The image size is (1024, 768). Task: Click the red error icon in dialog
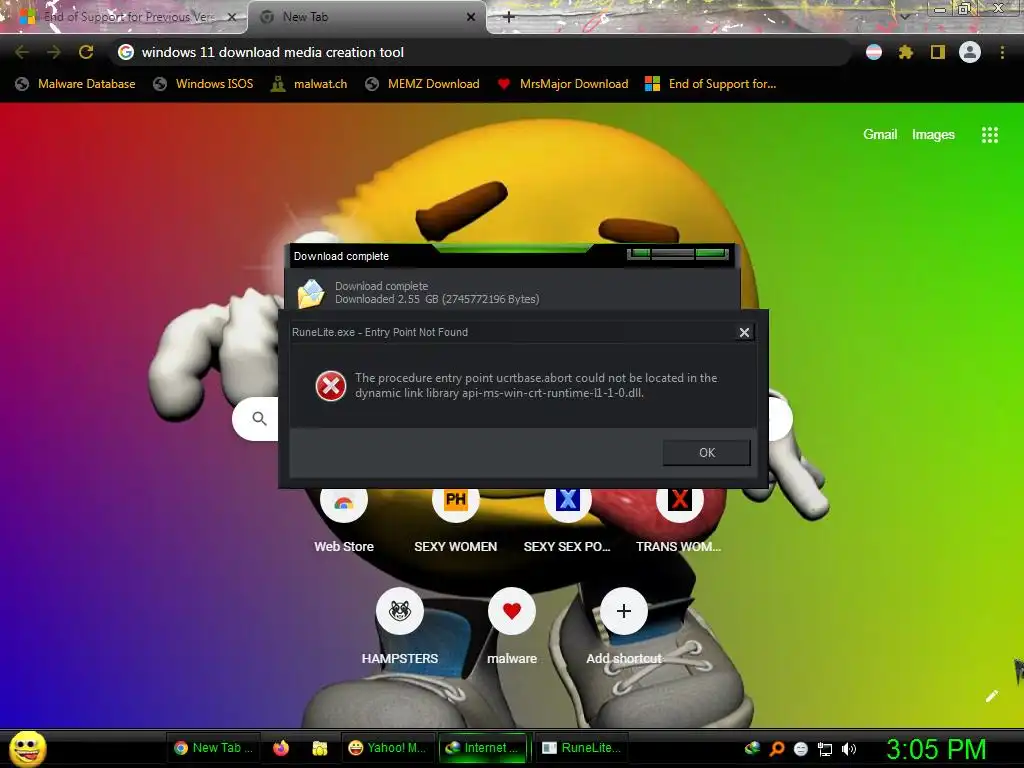pyautogui.click(x=331, y=385)
